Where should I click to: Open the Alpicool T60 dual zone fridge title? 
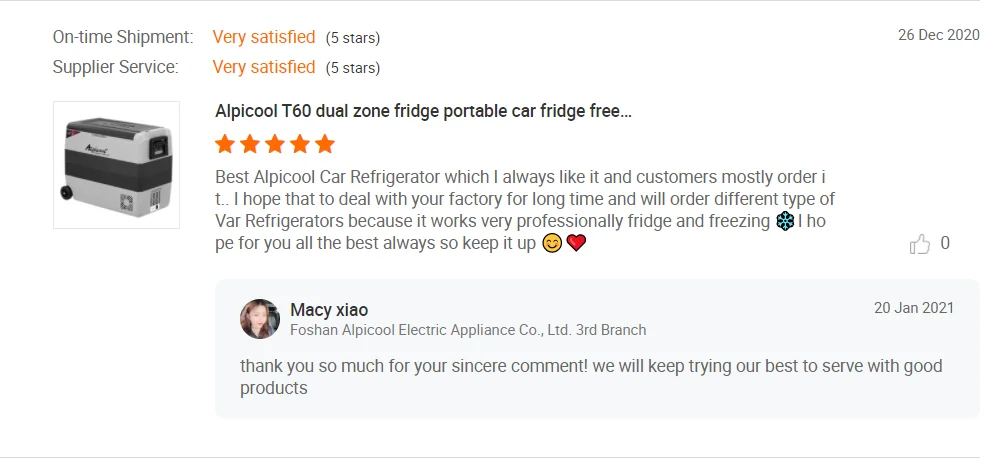423,111
